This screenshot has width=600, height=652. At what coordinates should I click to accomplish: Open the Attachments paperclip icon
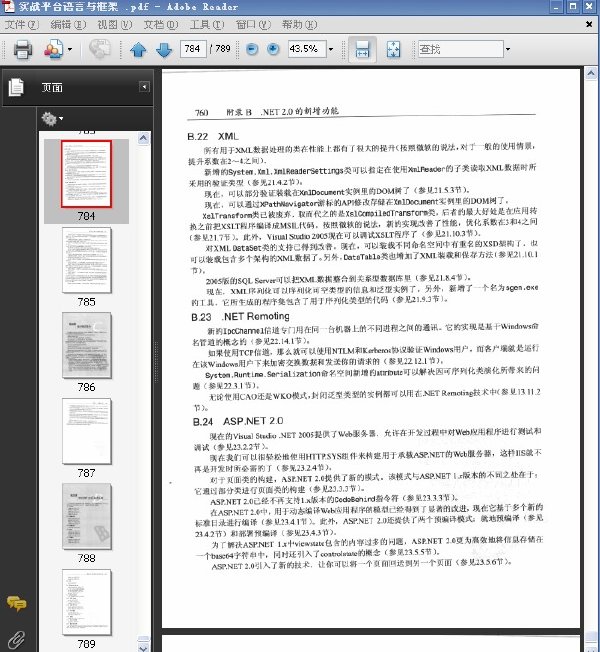point(16,640)
